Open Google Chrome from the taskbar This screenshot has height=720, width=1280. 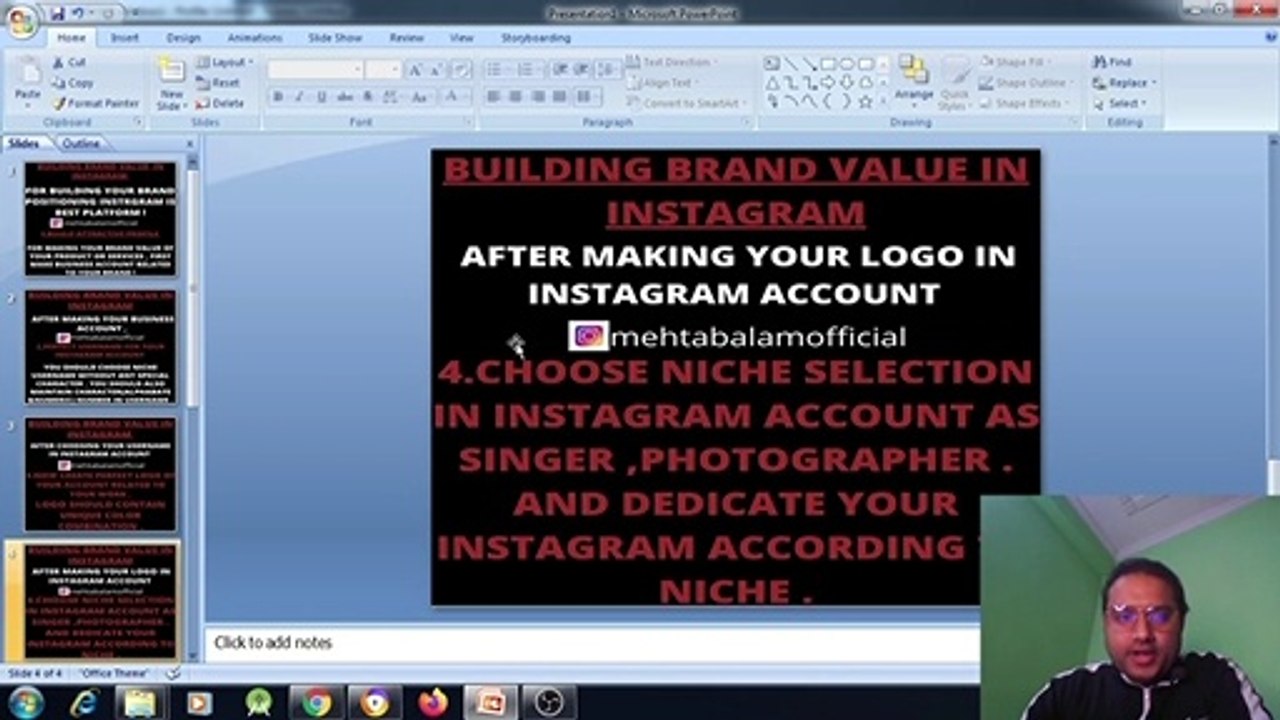pyautogui.click(x=316, y=703)
